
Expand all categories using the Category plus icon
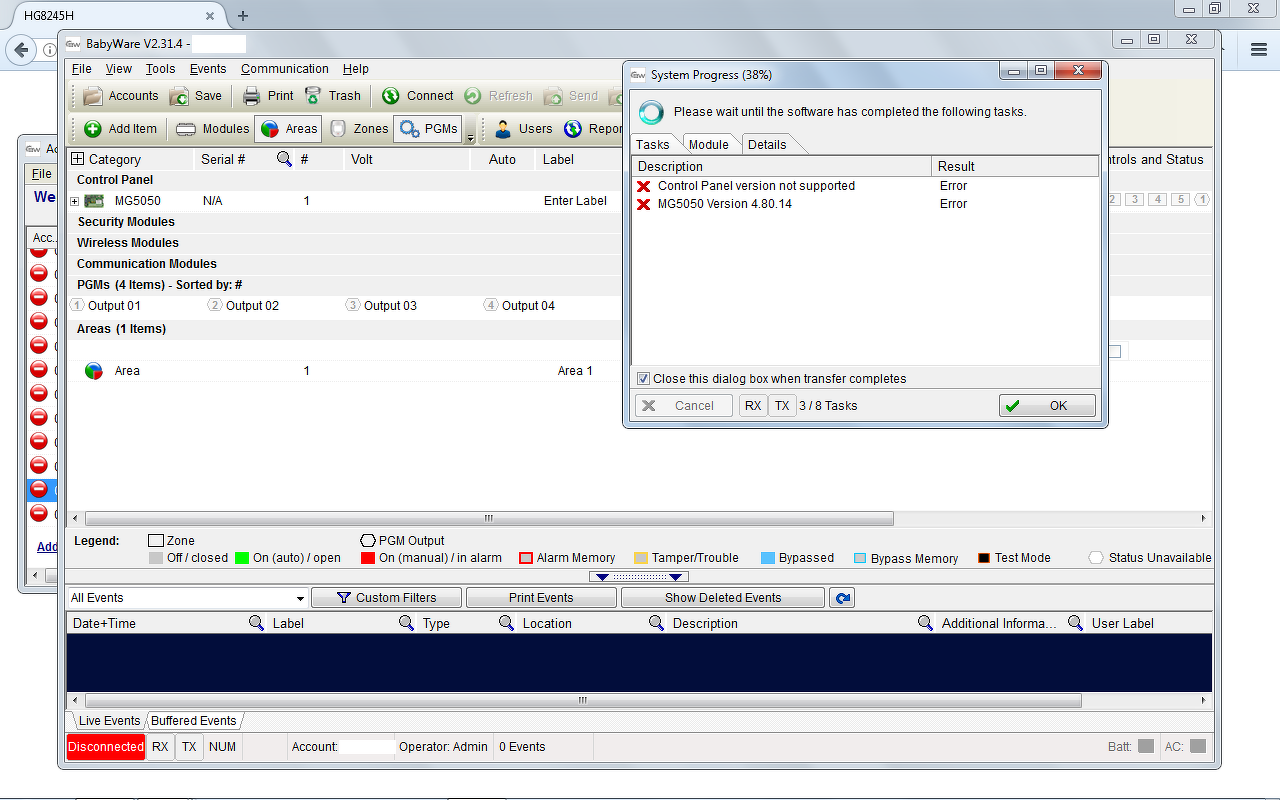(77, 159)
